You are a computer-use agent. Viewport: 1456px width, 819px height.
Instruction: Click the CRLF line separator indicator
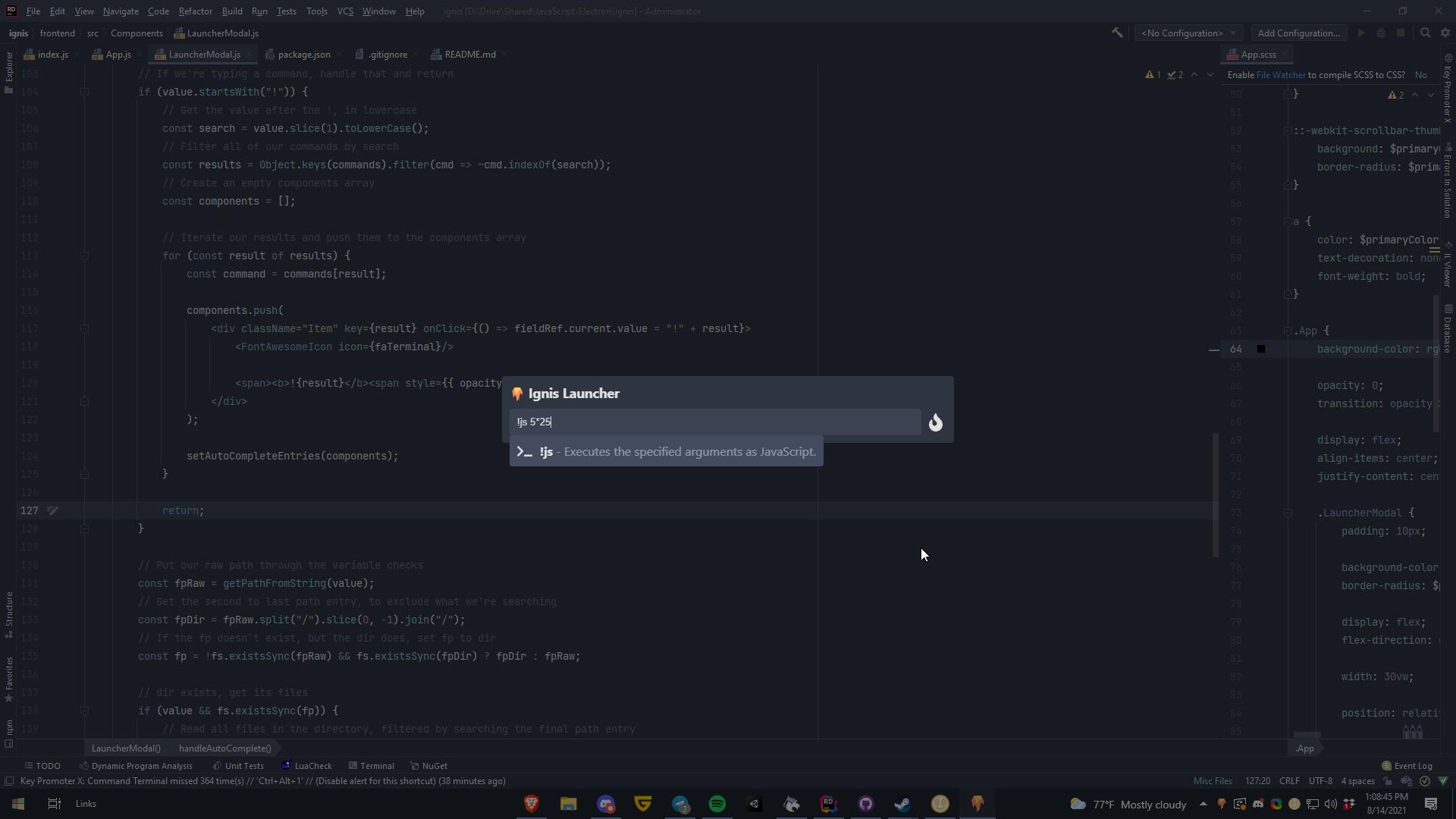click(x=1289, y=781)
